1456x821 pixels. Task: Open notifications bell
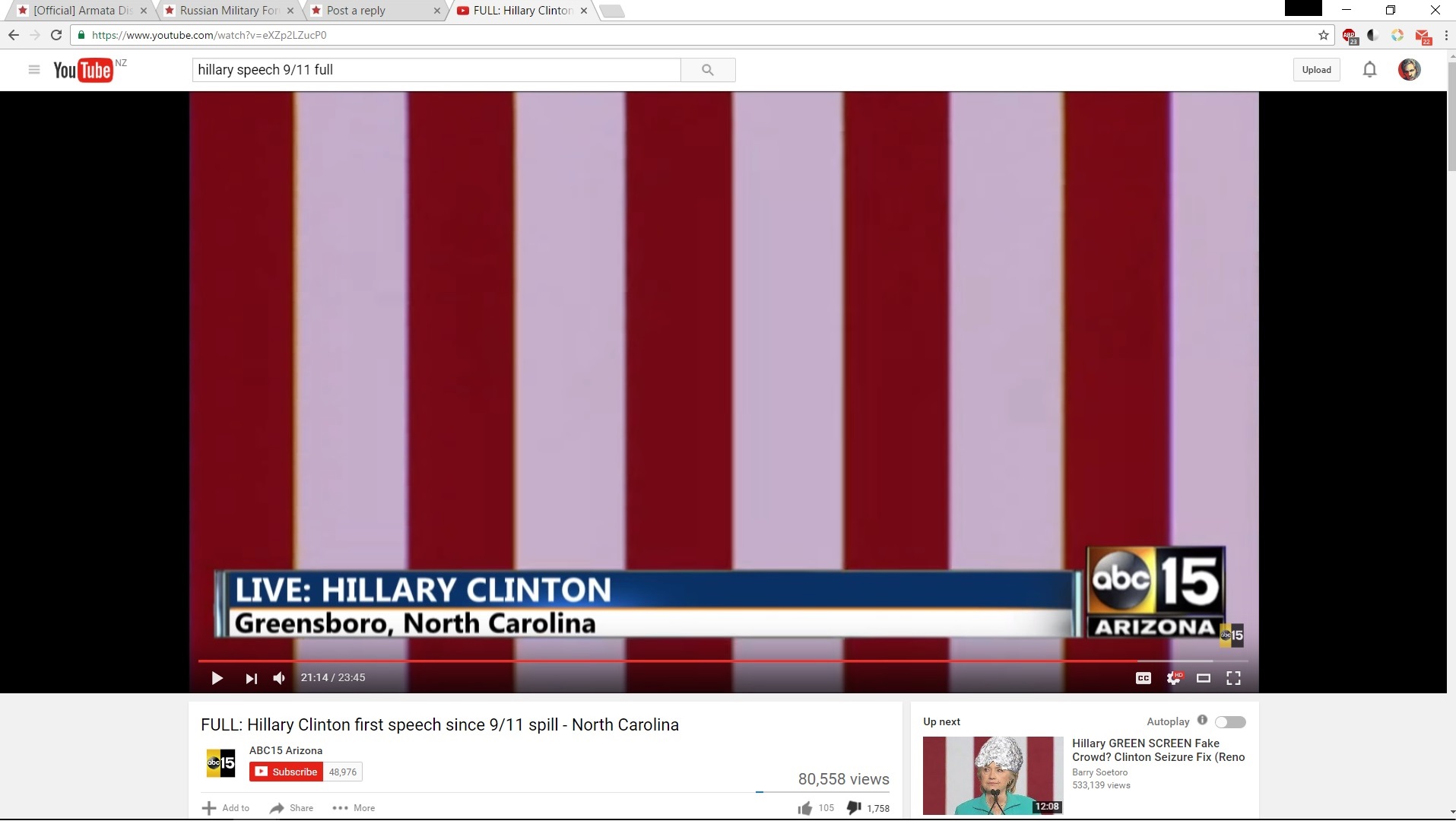click(1369, 70)
